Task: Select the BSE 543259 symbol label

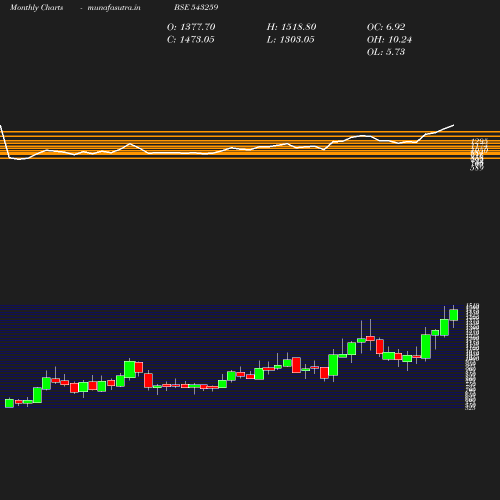Action: [196, 7]
